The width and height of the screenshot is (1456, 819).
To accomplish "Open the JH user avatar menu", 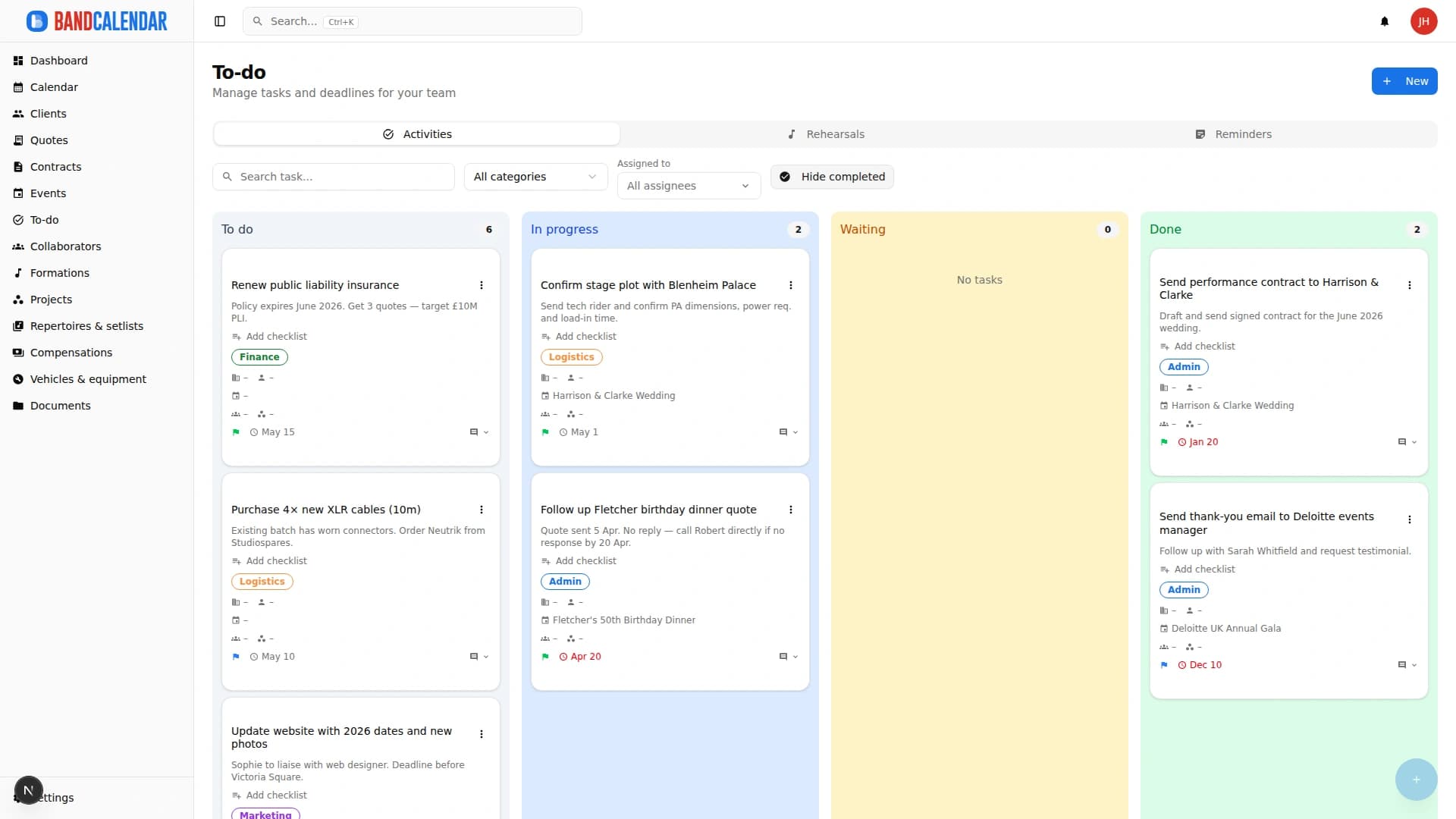I will click(1423, 21).
